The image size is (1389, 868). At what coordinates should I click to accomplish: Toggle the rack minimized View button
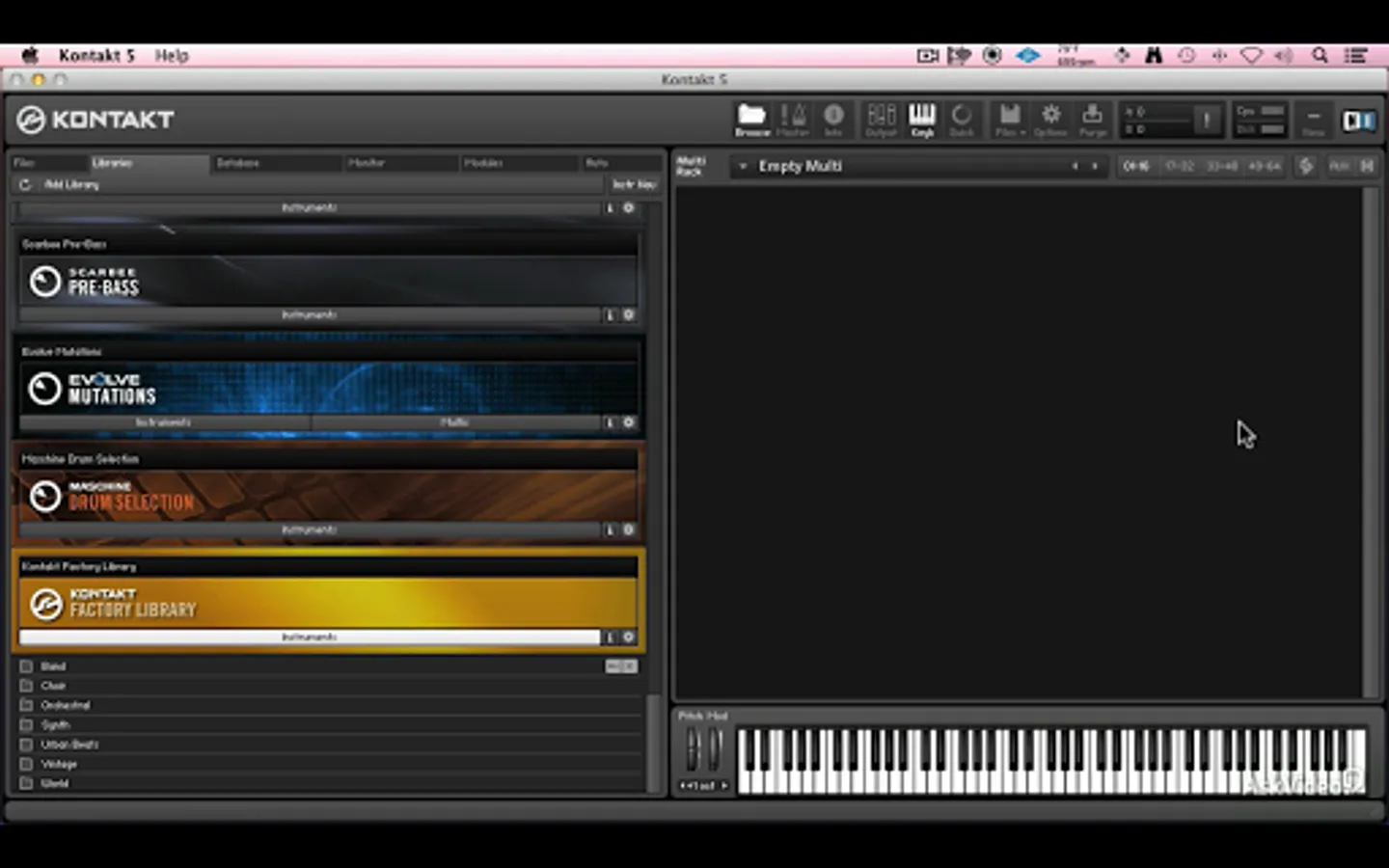tap(1313, 120)
